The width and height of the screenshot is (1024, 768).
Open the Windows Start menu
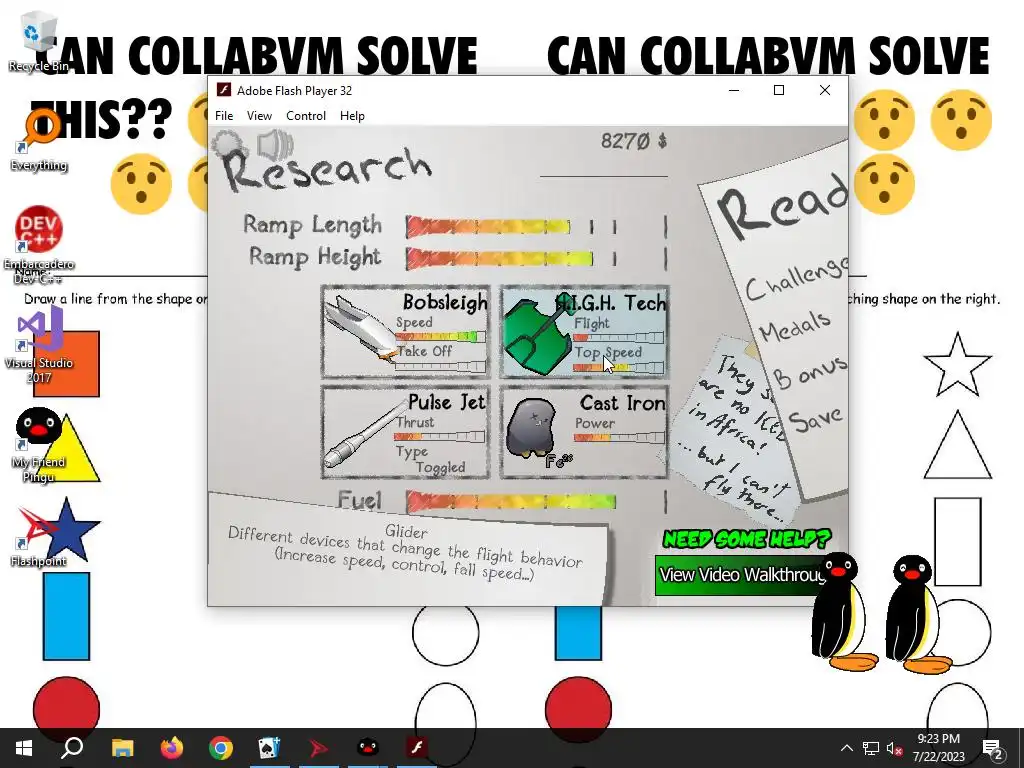[24, 748]
